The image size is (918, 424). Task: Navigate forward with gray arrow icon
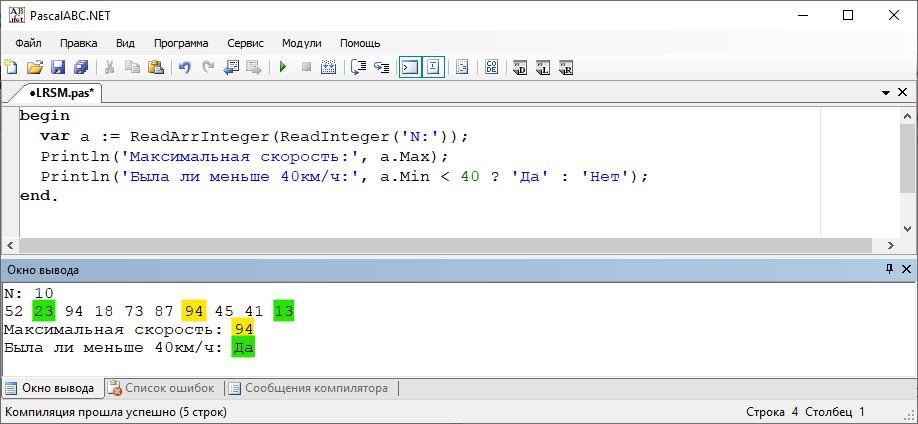pyautogui.click(x=254, y=67)
